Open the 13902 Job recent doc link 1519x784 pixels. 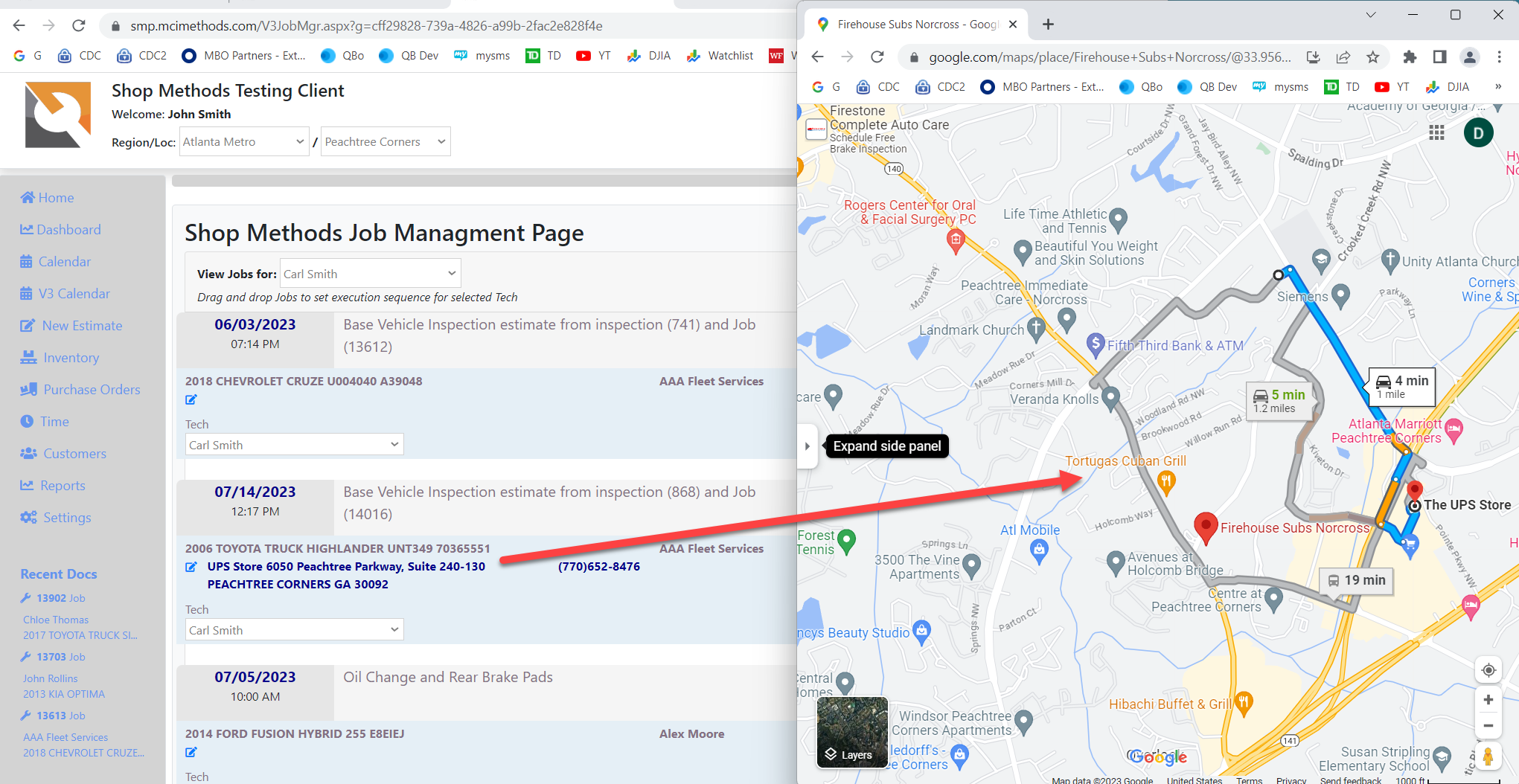pos(54,597)
